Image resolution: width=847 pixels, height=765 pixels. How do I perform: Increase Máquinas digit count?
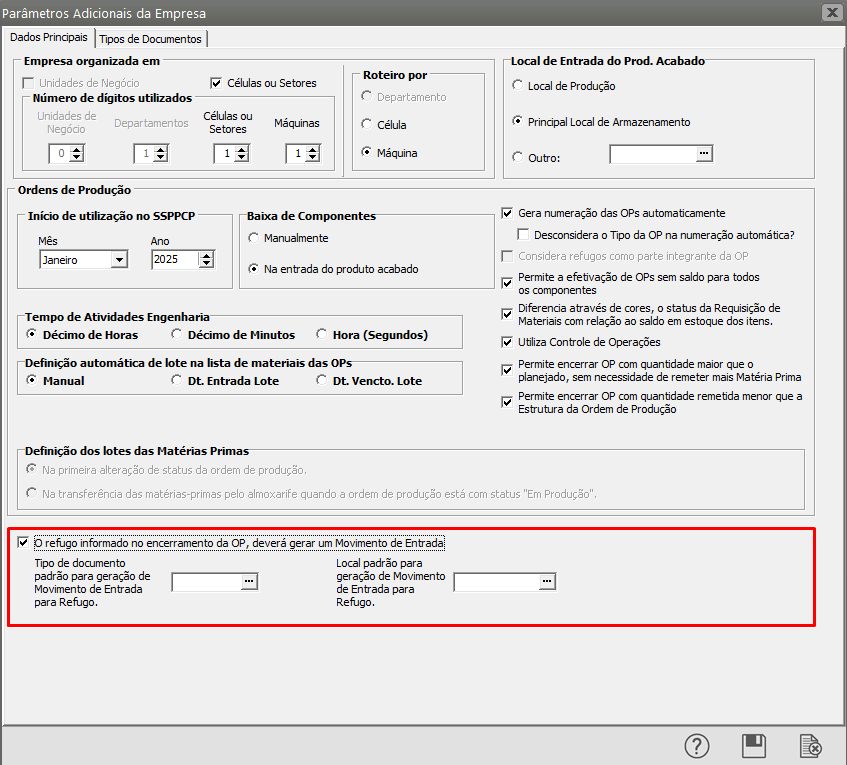pos(314,149)
